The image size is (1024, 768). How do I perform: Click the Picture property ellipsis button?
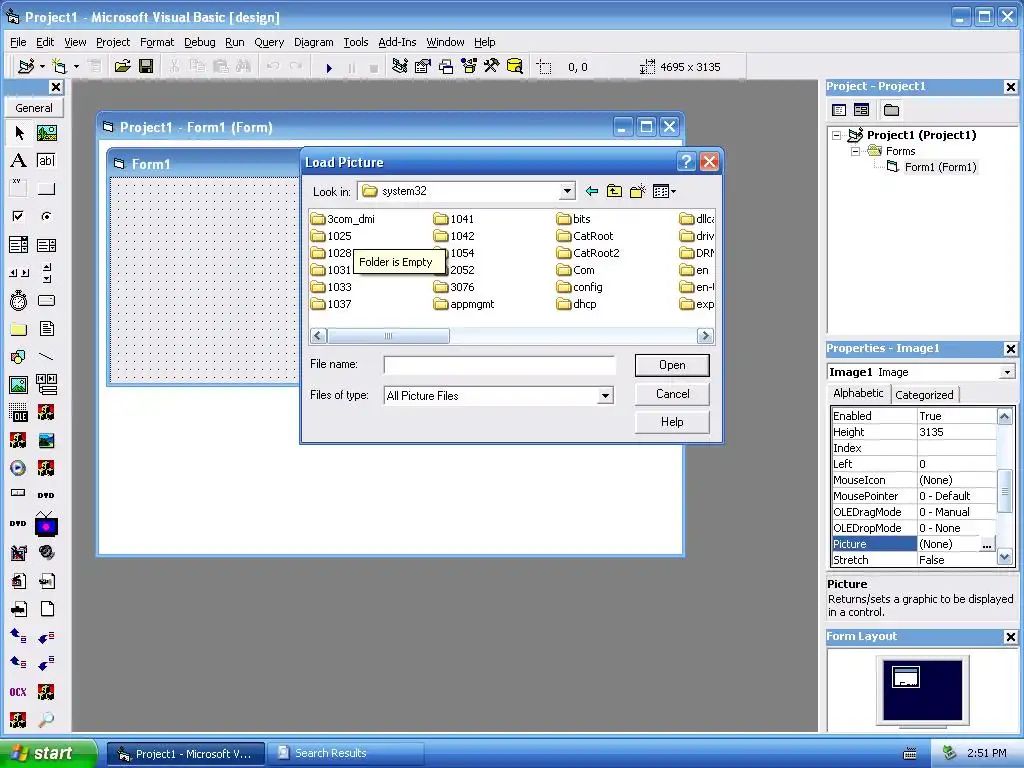[987, 544]
